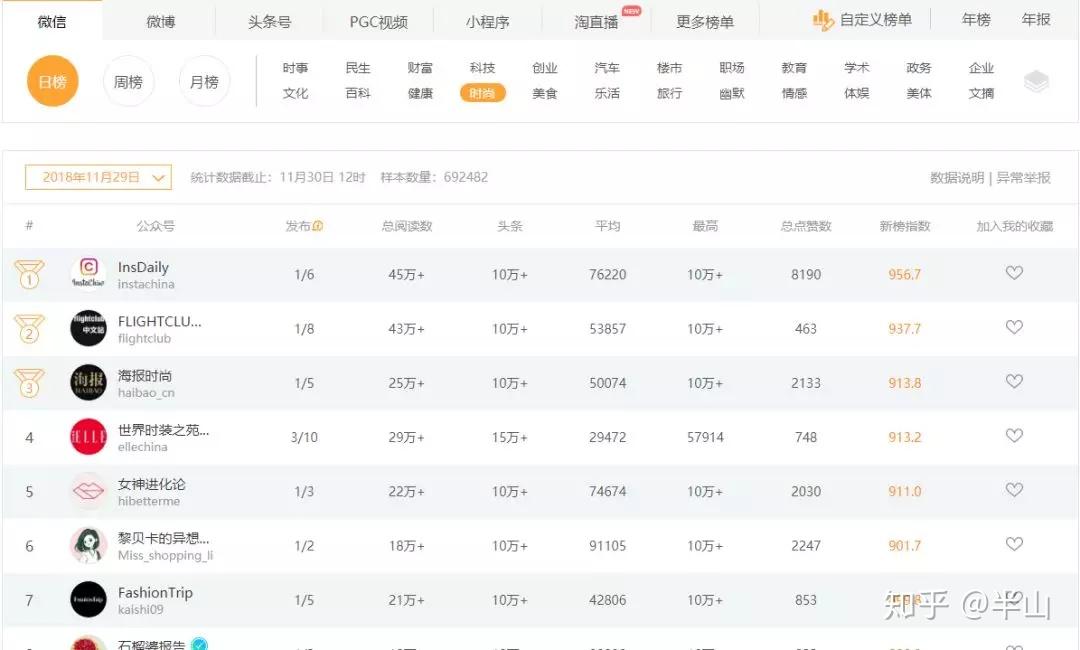This screenshot has width=1080, height=650.
Task: Select the 幽默 category
Action: click(x=731, y=93)
